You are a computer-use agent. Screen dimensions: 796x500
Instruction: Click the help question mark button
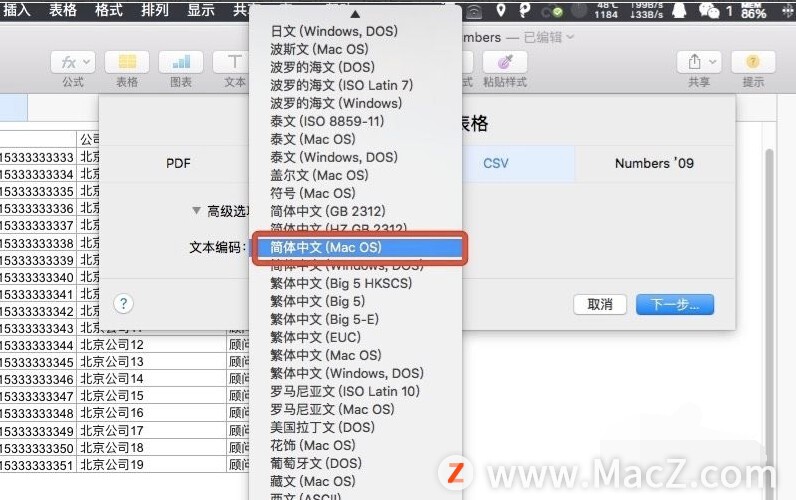point(123,304)
